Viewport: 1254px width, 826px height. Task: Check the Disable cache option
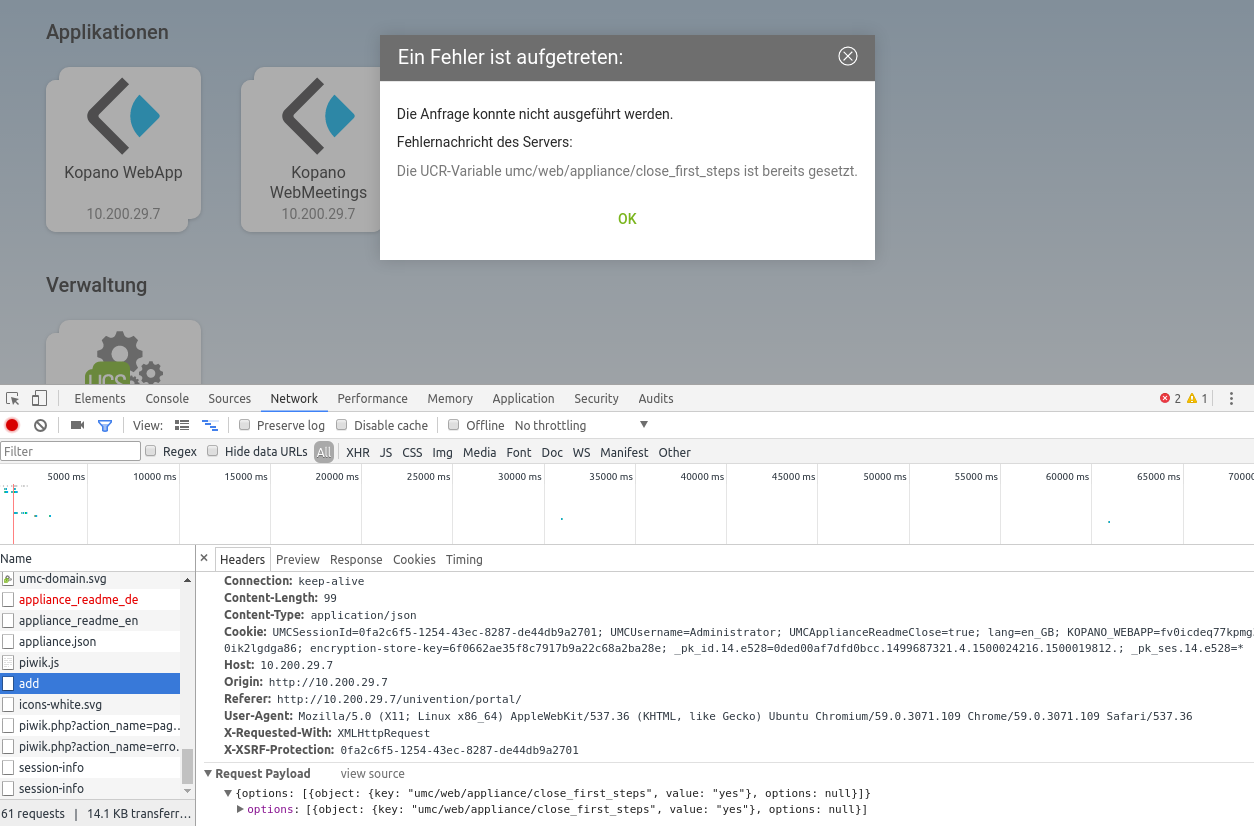click(x=342, y=425)
